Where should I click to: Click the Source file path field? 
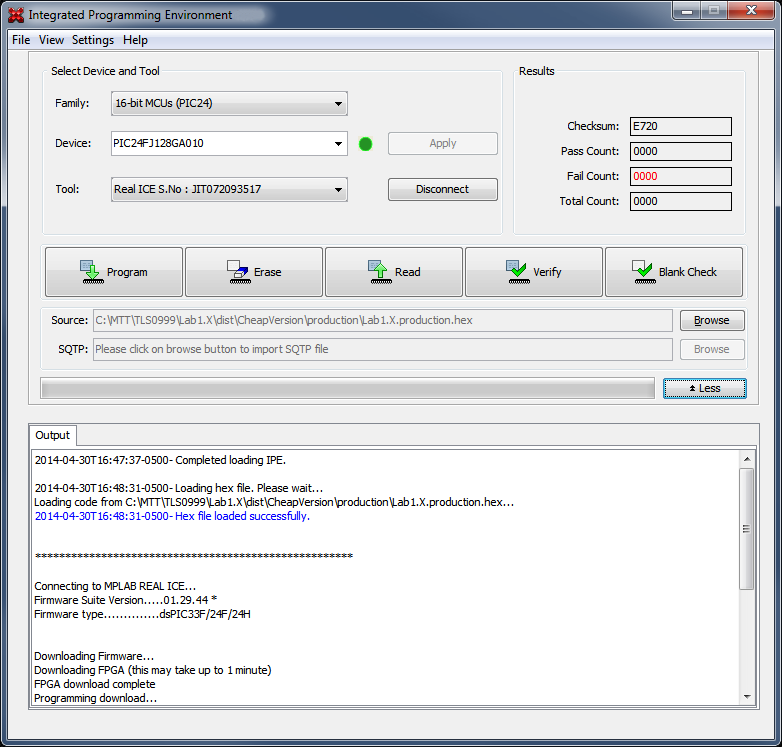point(382,320)
